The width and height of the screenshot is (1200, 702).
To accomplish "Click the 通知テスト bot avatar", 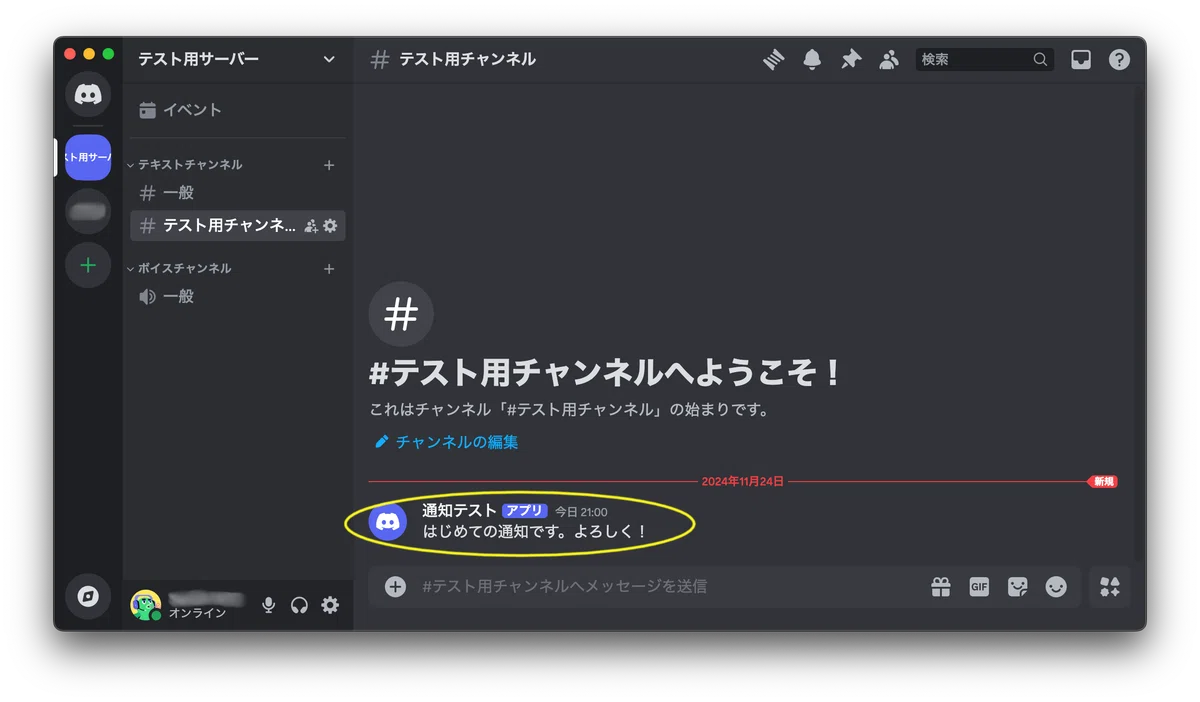I will [x=388, y=522].
